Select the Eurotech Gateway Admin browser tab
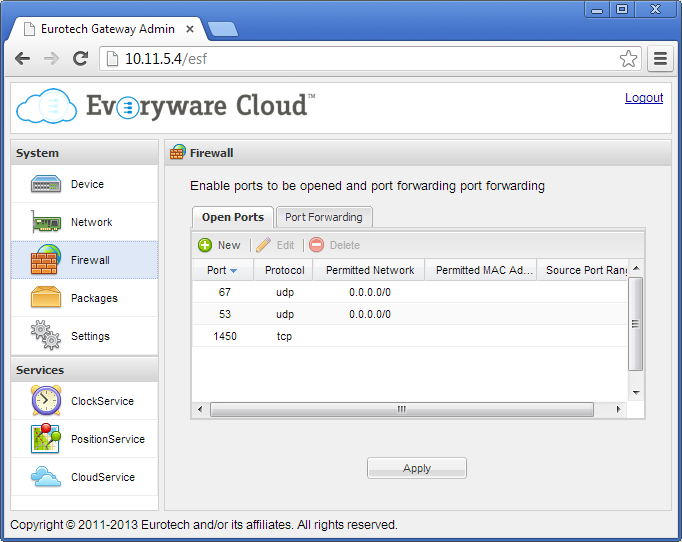Screen dimensions: 682x542 coord(107,29)
